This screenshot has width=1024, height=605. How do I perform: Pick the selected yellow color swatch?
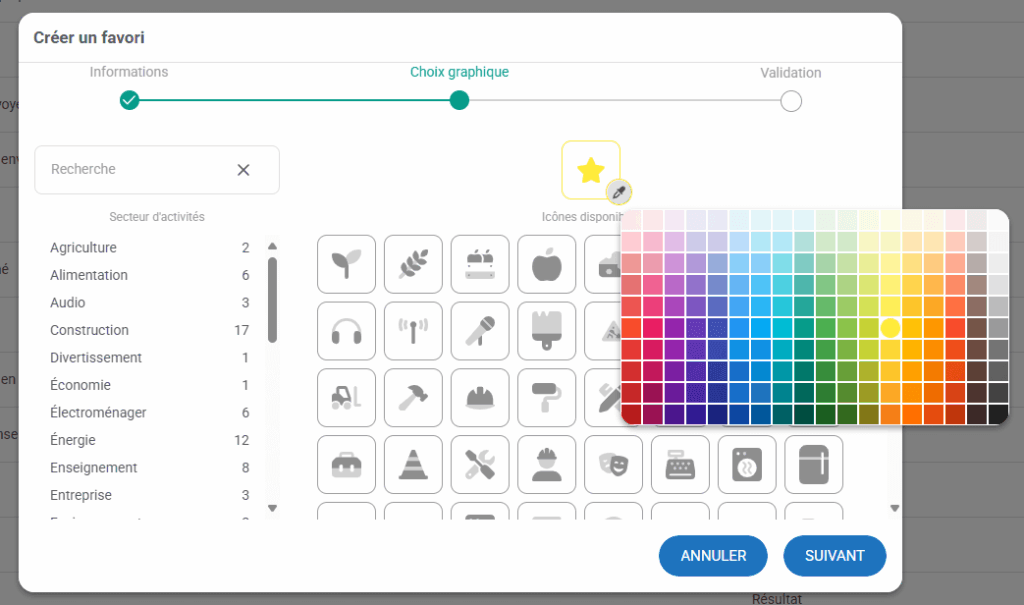point(890,327)
